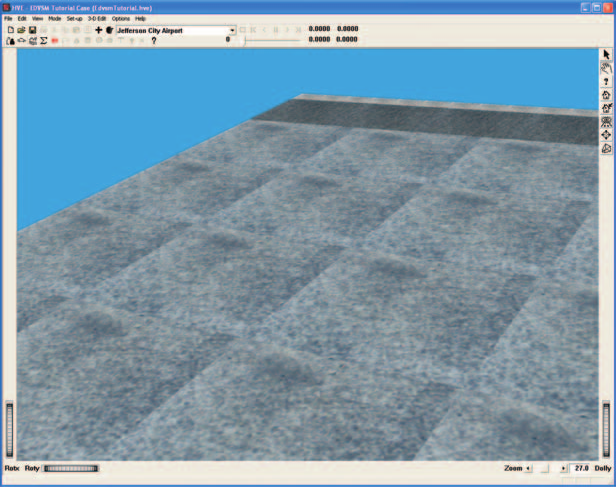Open file using the folder icon

[x=21, y=30]
